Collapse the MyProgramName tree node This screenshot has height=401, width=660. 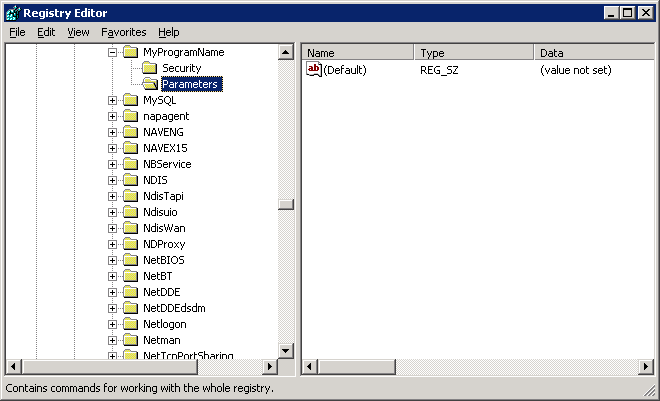[113, 52]
